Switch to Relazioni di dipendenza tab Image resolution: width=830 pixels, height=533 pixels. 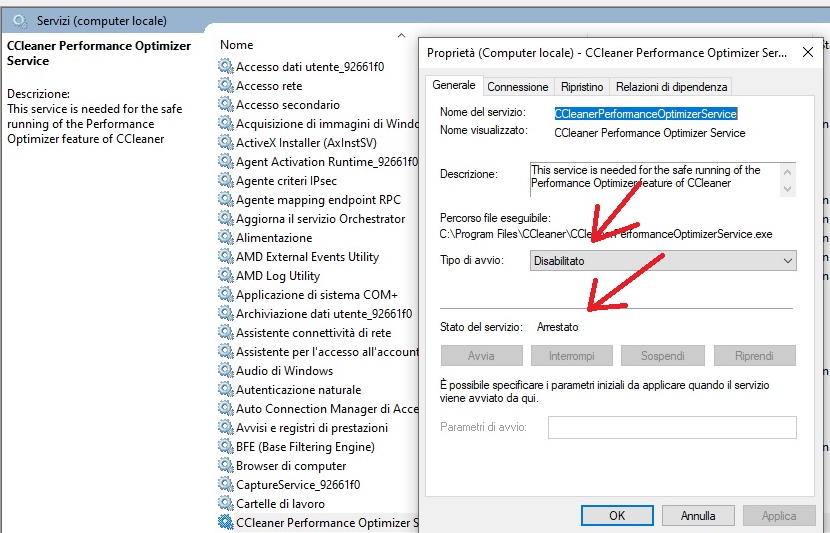tap(671, 87)
